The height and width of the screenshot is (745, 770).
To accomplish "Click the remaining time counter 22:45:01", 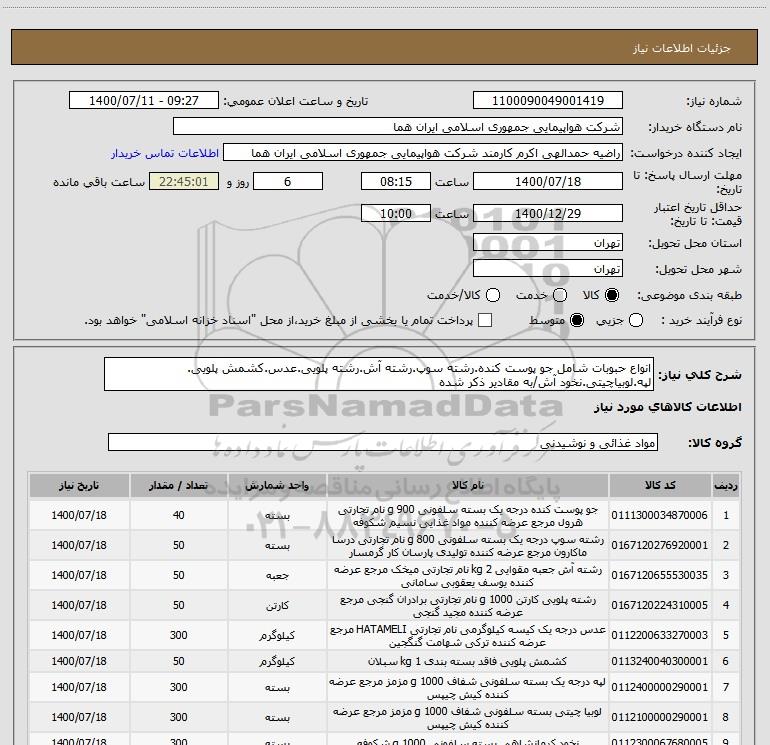I will click(x=183, y=182).
